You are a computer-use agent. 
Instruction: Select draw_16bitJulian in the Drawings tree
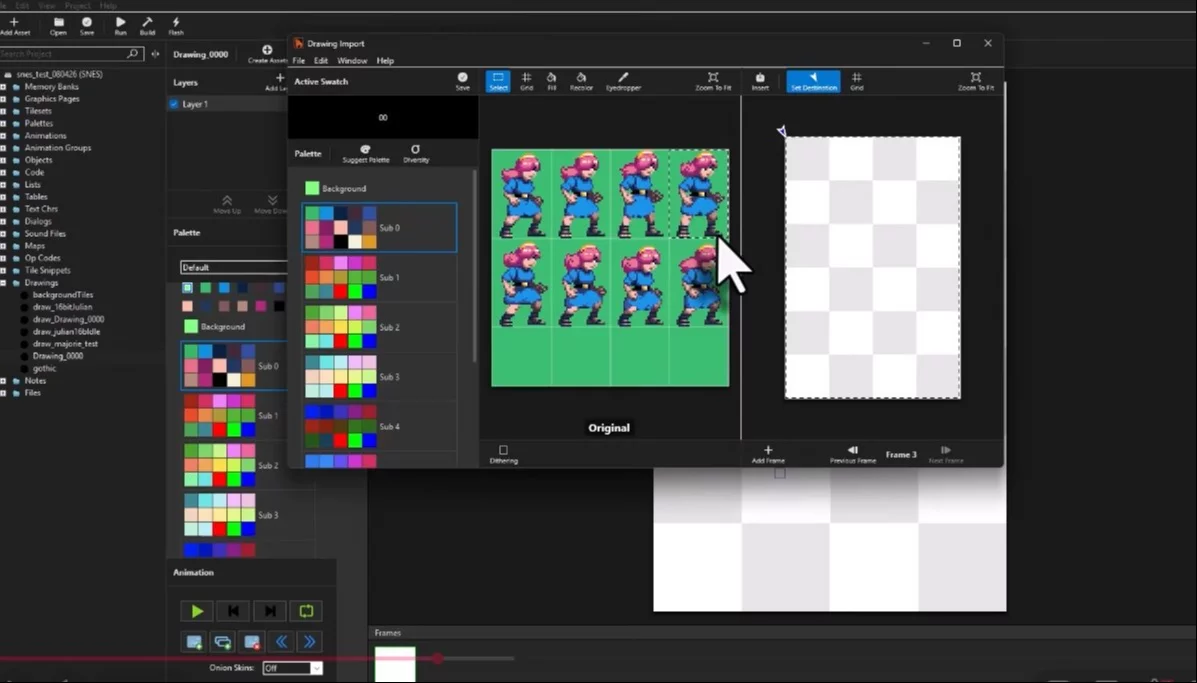coord(63,307)
